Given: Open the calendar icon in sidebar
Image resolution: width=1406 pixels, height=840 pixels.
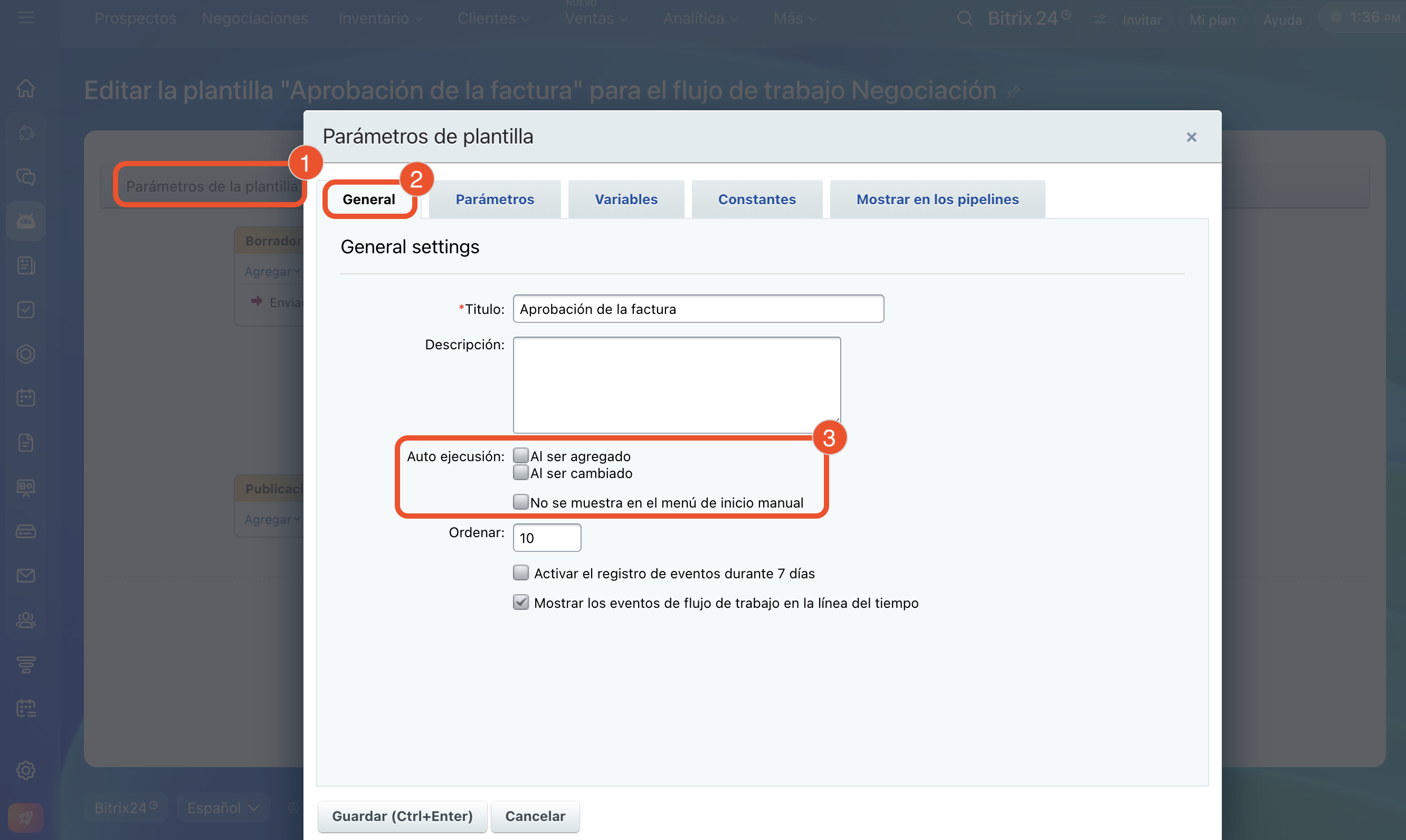Looking at the screenshot, I should [x=26, y=398].
